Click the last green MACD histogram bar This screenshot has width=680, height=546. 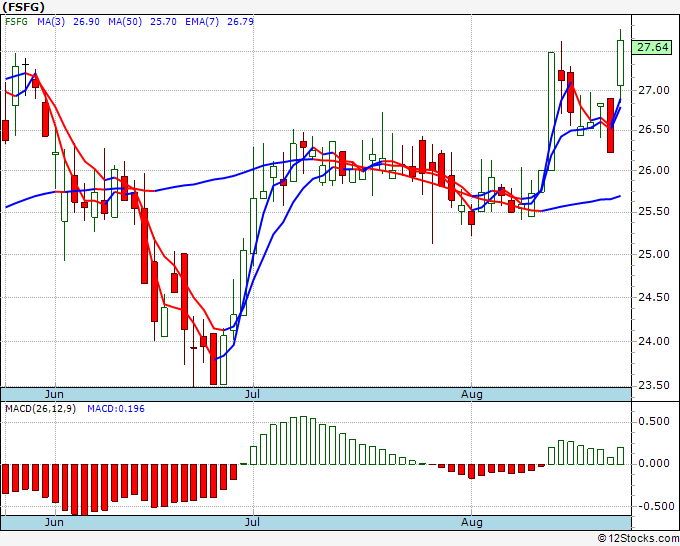pos(621,456)
